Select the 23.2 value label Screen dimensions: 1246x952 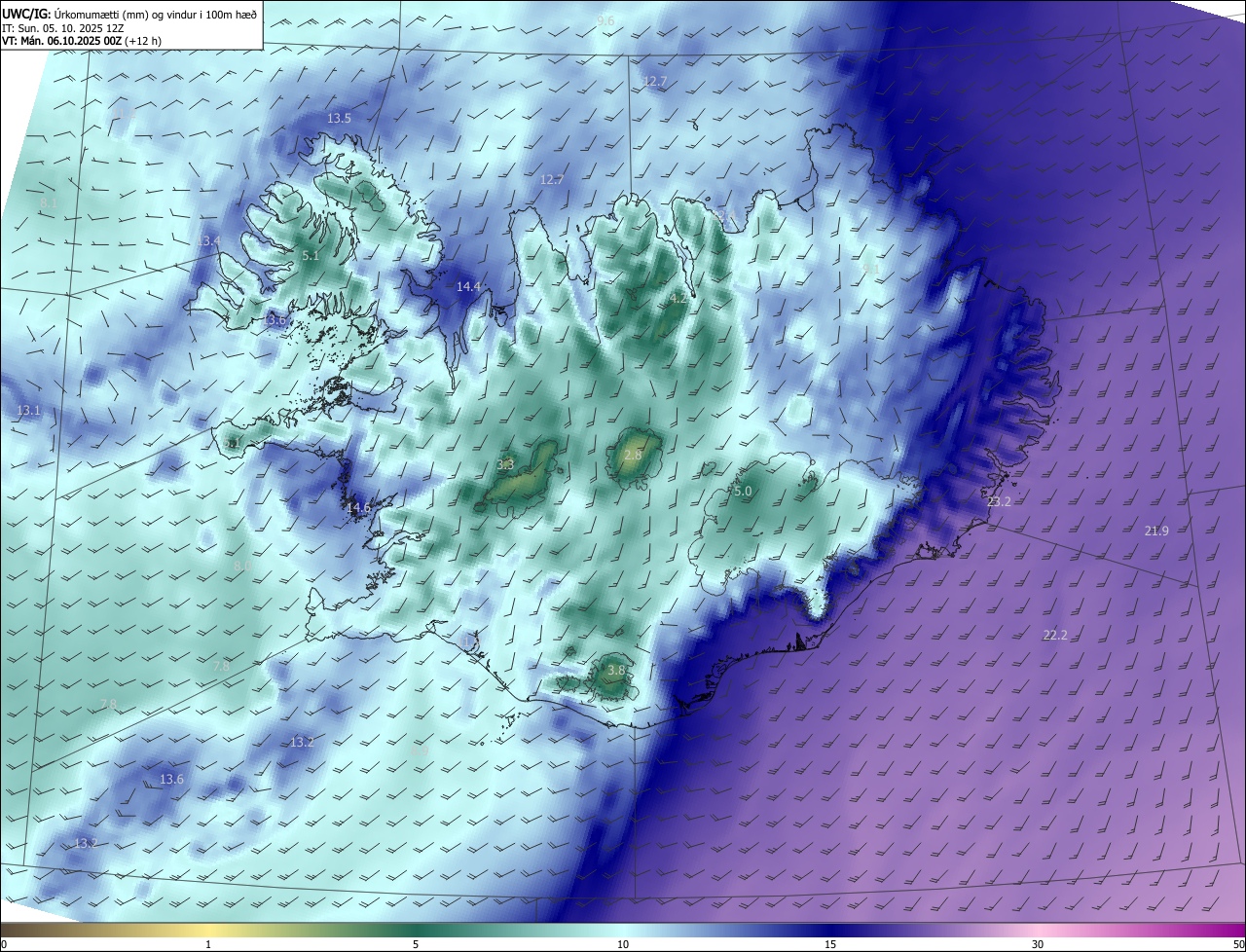pyautogui.click(x=999, y=502)
